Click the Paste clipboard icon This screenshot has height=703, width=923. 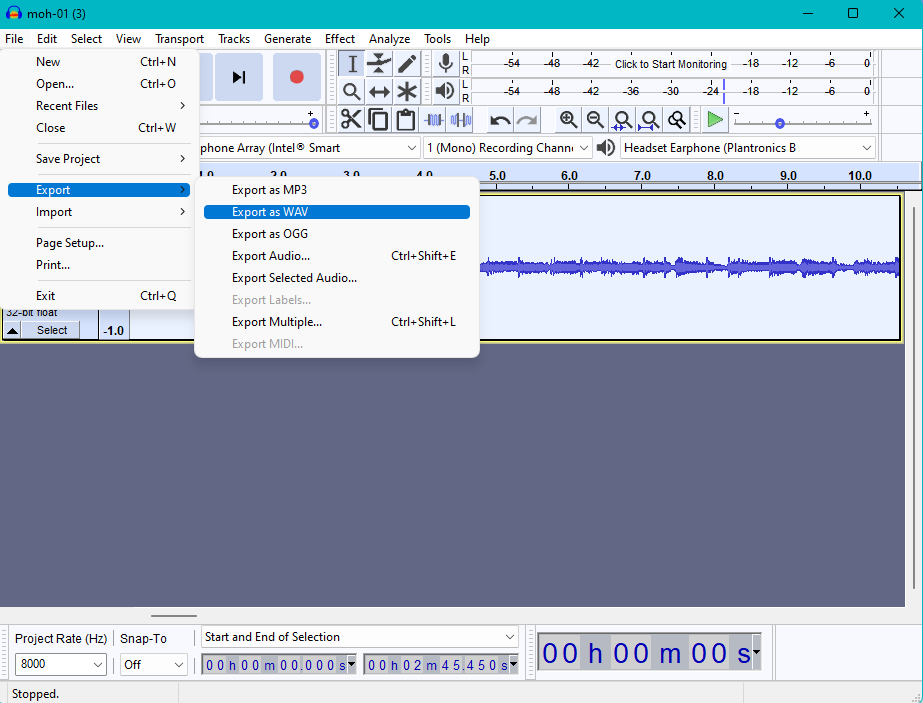point(406,120)
